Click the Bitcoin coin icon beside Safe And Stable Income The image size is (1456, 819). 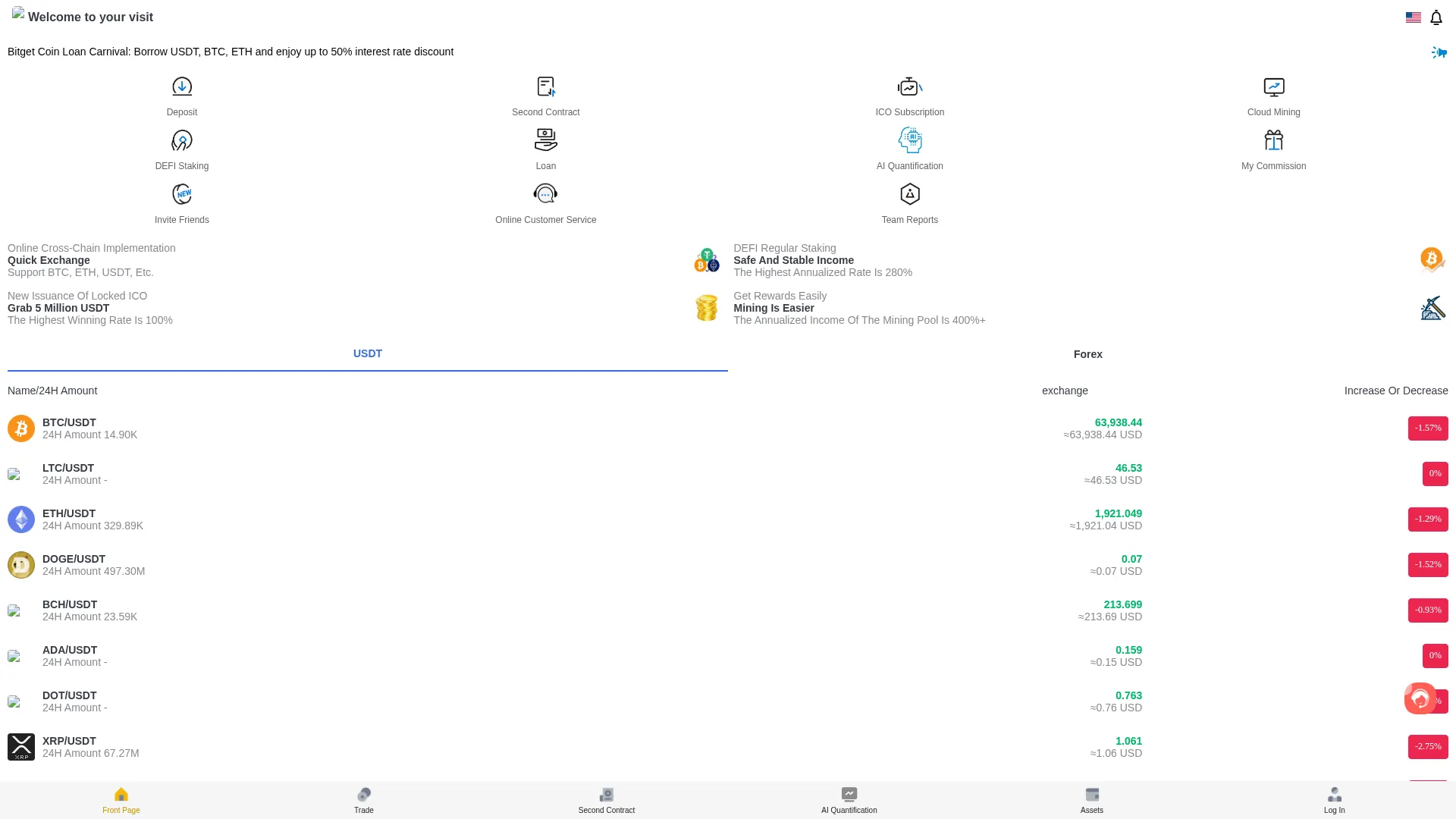[1432, 260]
